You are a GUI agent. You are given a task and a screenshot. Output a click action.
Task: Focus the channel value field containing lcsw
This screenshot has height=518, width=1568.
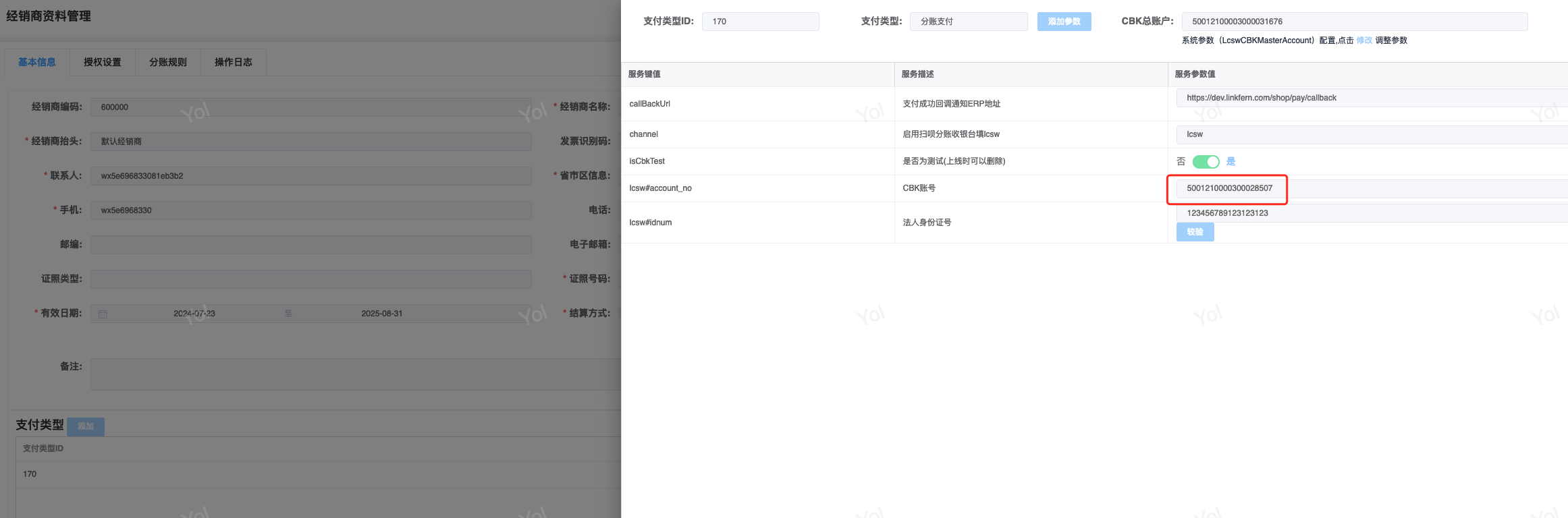pyautogui.click(x=1370, y=134)
